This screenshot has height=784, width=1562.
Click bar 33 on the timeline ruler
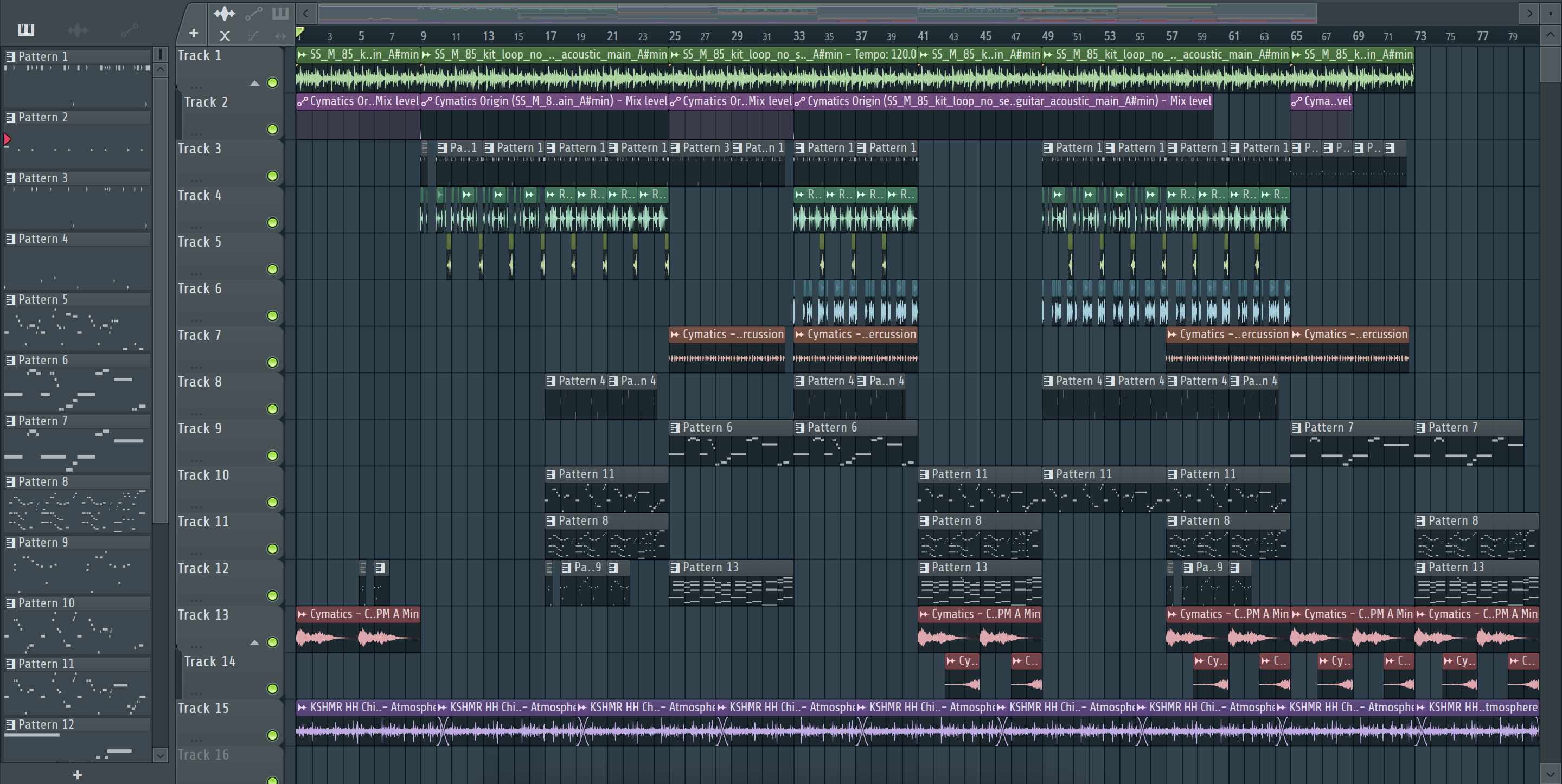(x=799, y=36)
